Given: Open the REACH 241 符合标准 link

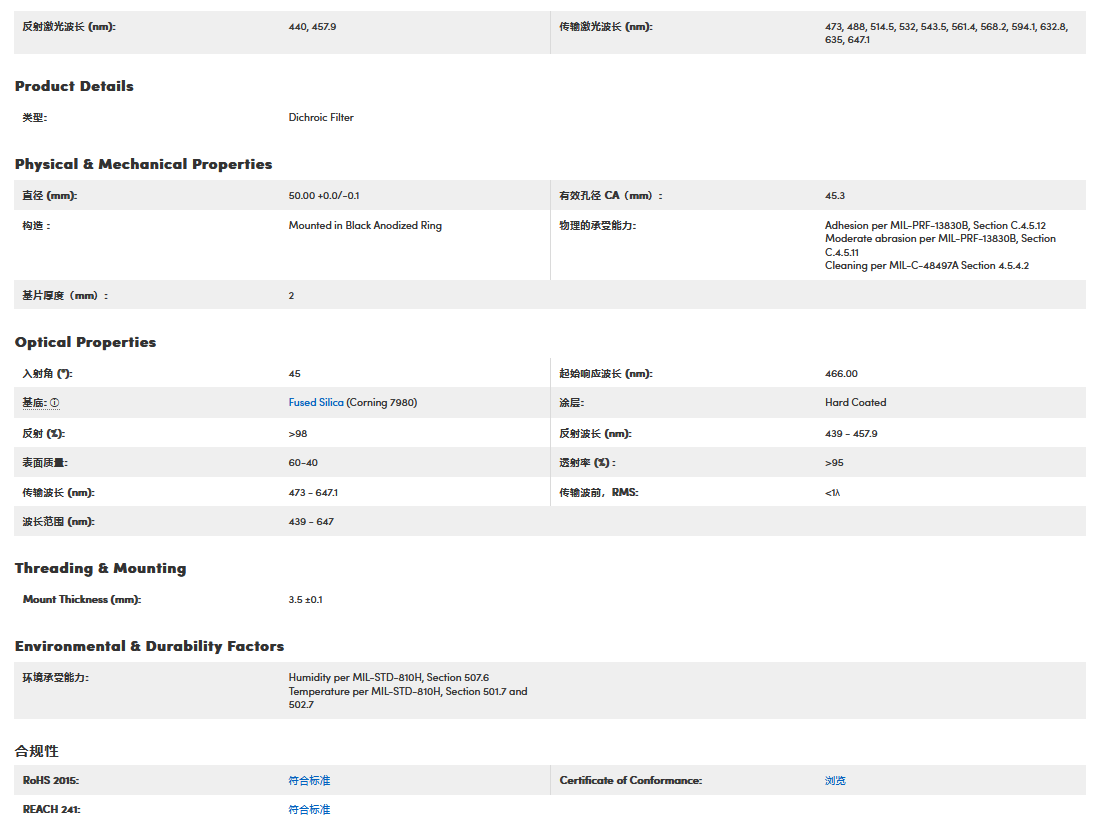Looking at the screenshot, I should (x=309, y=810).
